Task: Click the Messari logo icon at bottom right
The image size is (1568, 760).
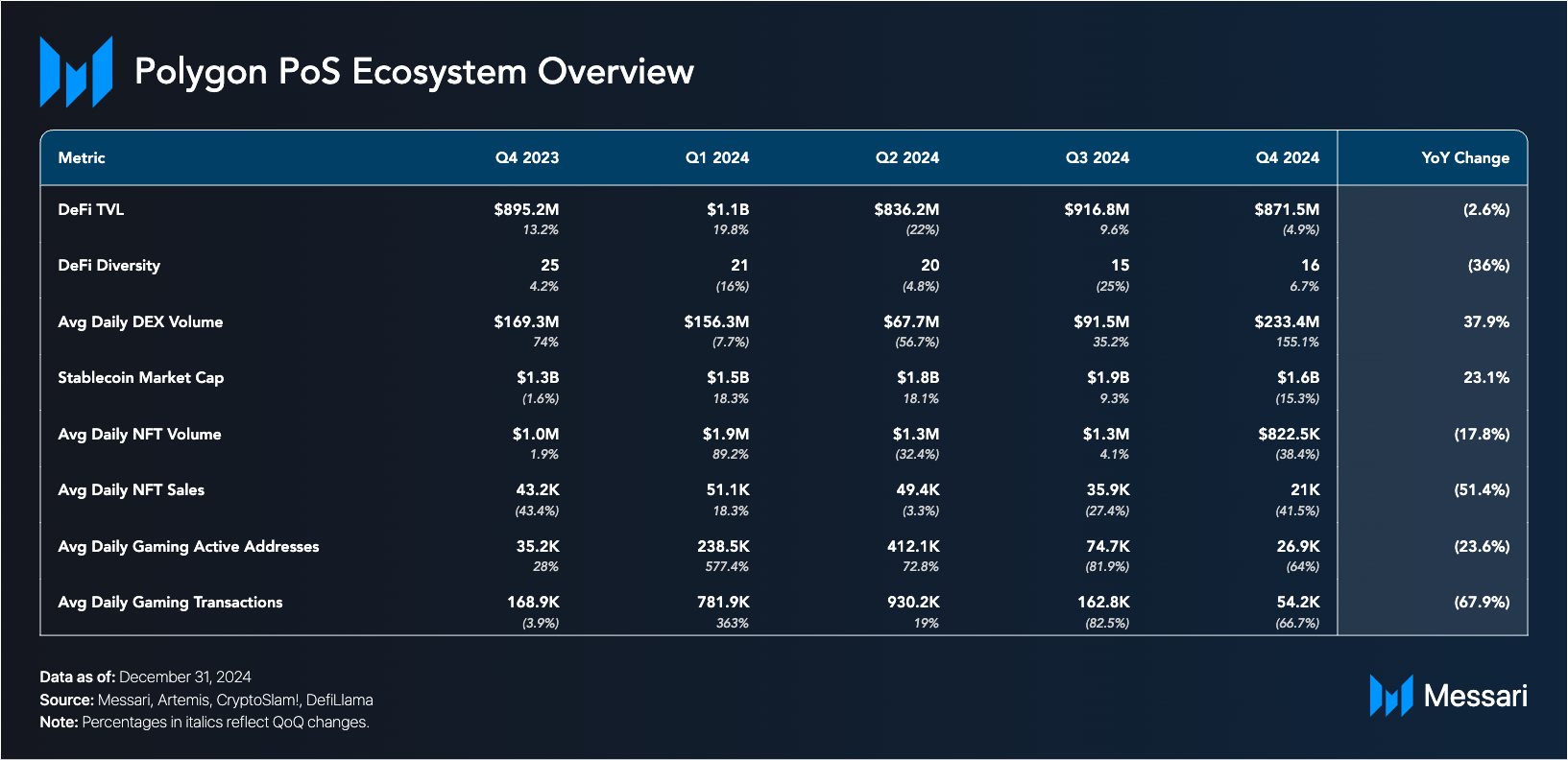Action: [x=1390, y=696]
